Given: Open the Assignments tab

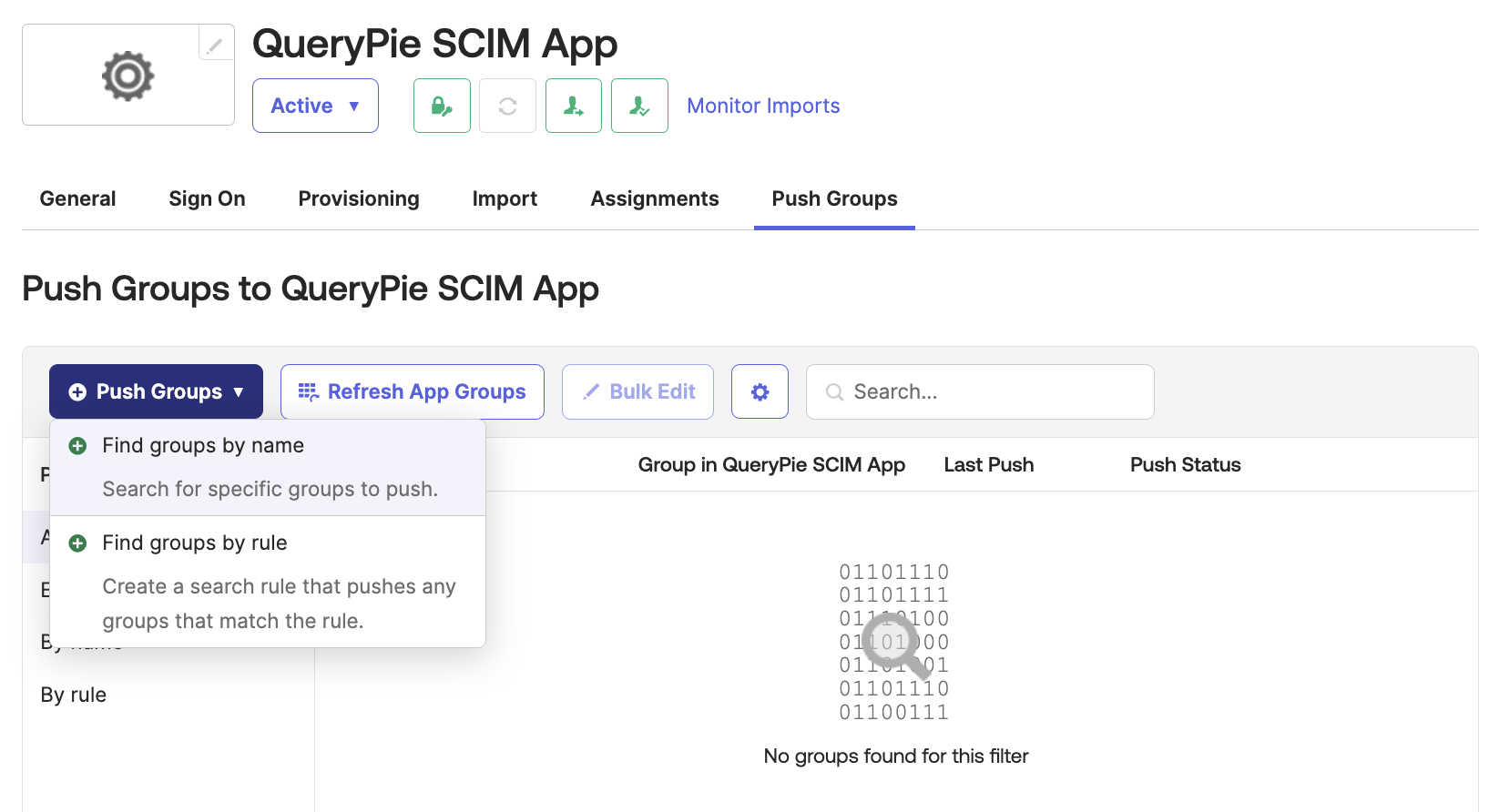Looking at the screenshot, I should click(x=654, y=198).
